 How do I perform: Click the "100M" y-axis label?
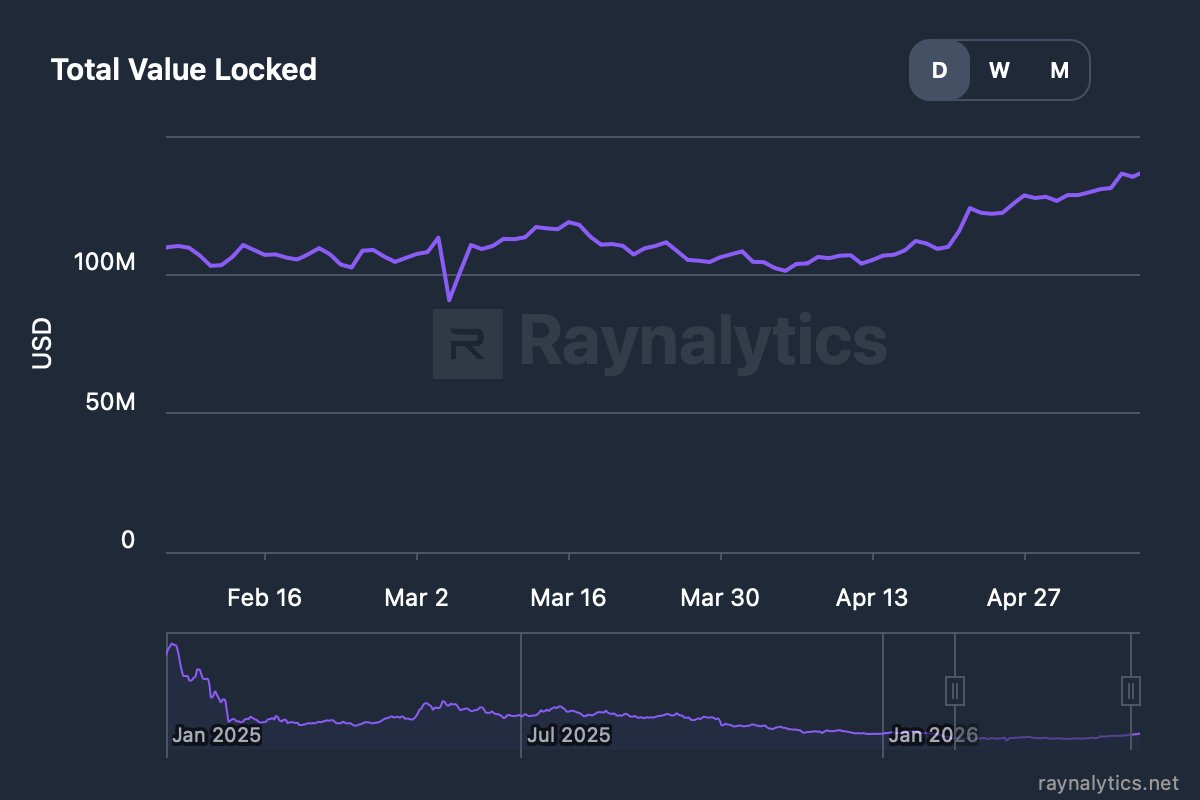click(x=104, y=264)
